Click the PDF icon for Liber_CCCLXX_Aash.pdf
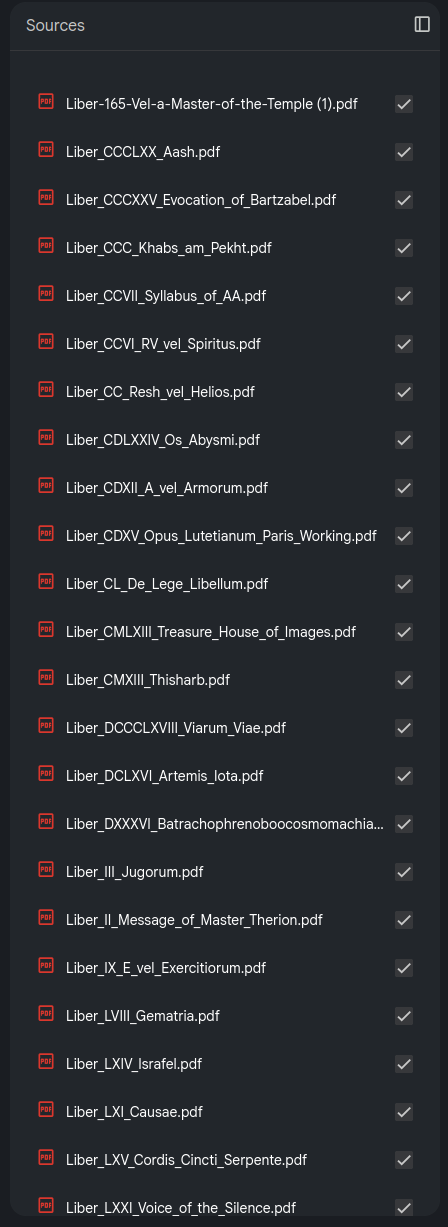 pyautogui.click(x=46, y=150)
